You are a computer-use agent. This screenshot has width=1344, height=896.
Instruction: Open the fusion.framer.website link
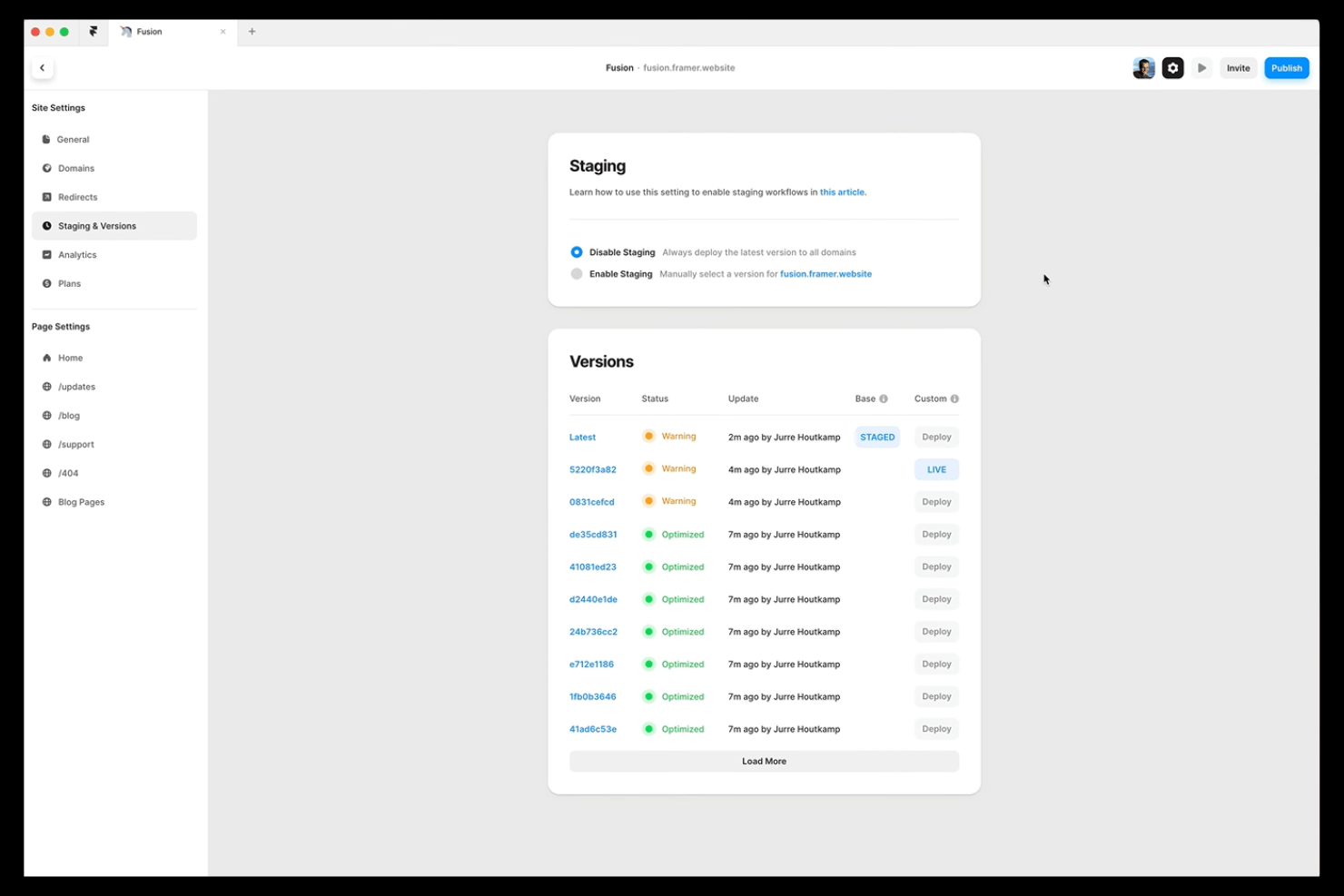pos(825,274)
